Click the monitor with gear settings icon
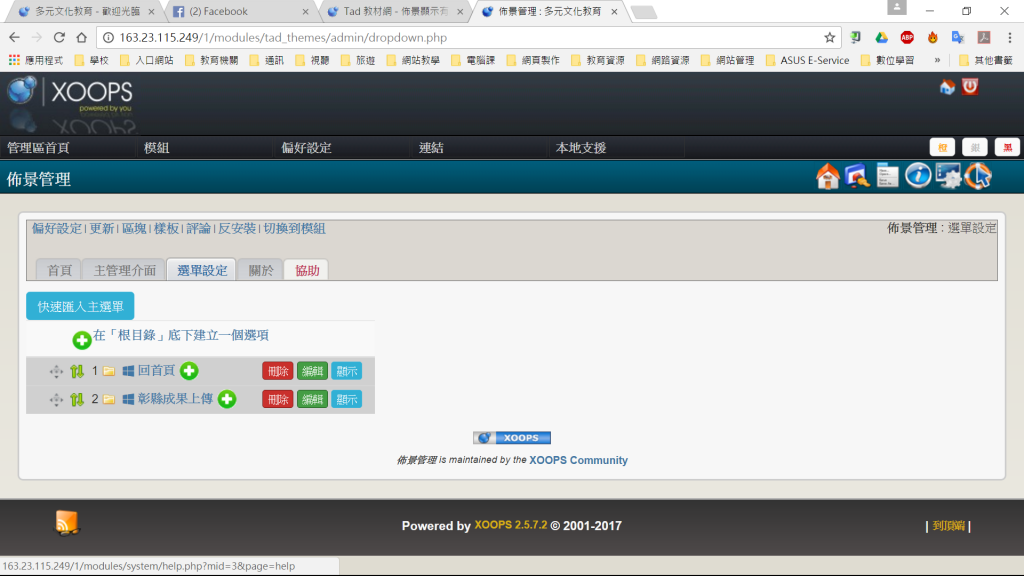 [948, 176]
